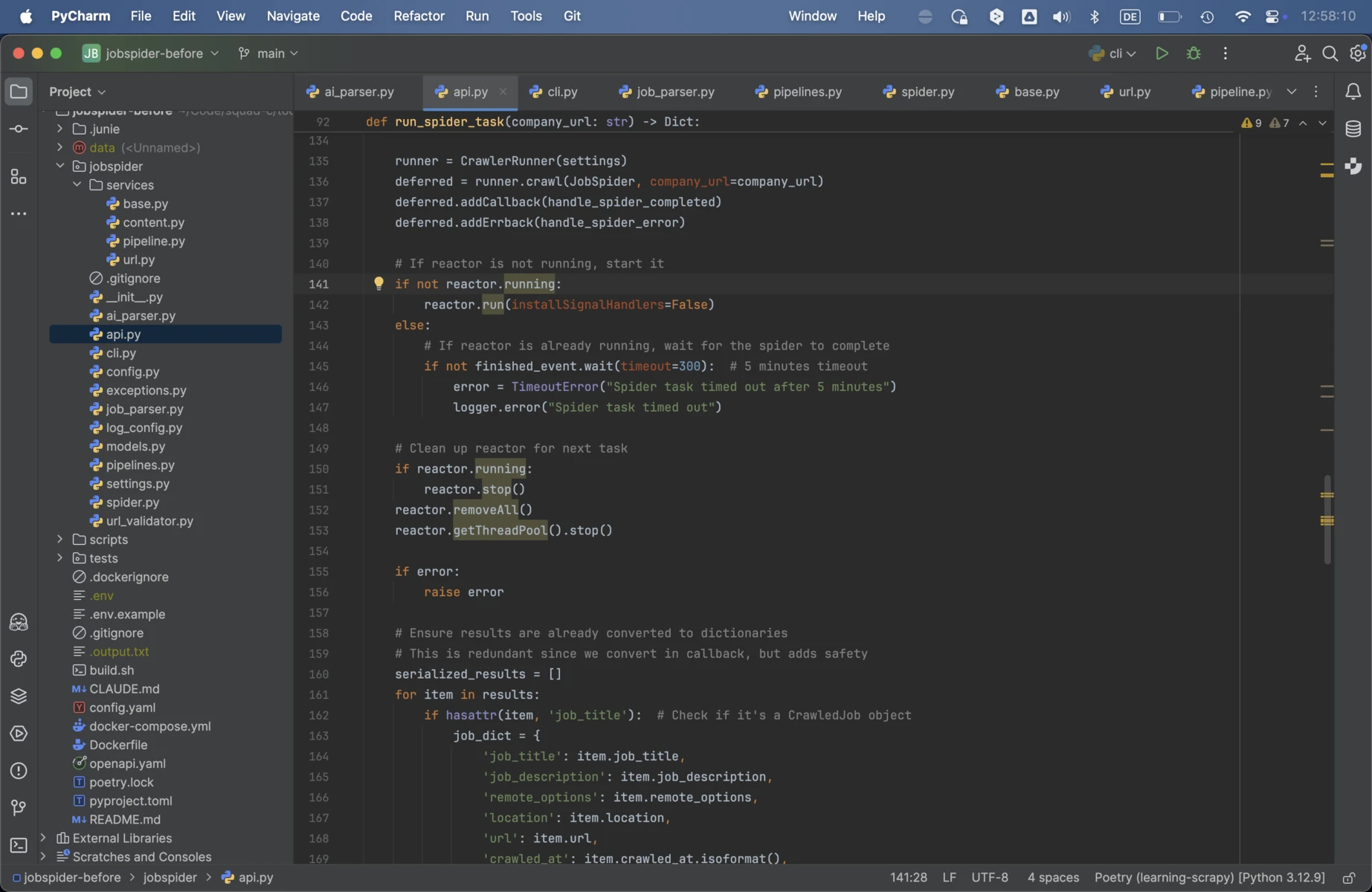Viewport: 1372px width, 892px height.
Task: Open Notifications bell panel
Action: click(x=1353, y=91)
